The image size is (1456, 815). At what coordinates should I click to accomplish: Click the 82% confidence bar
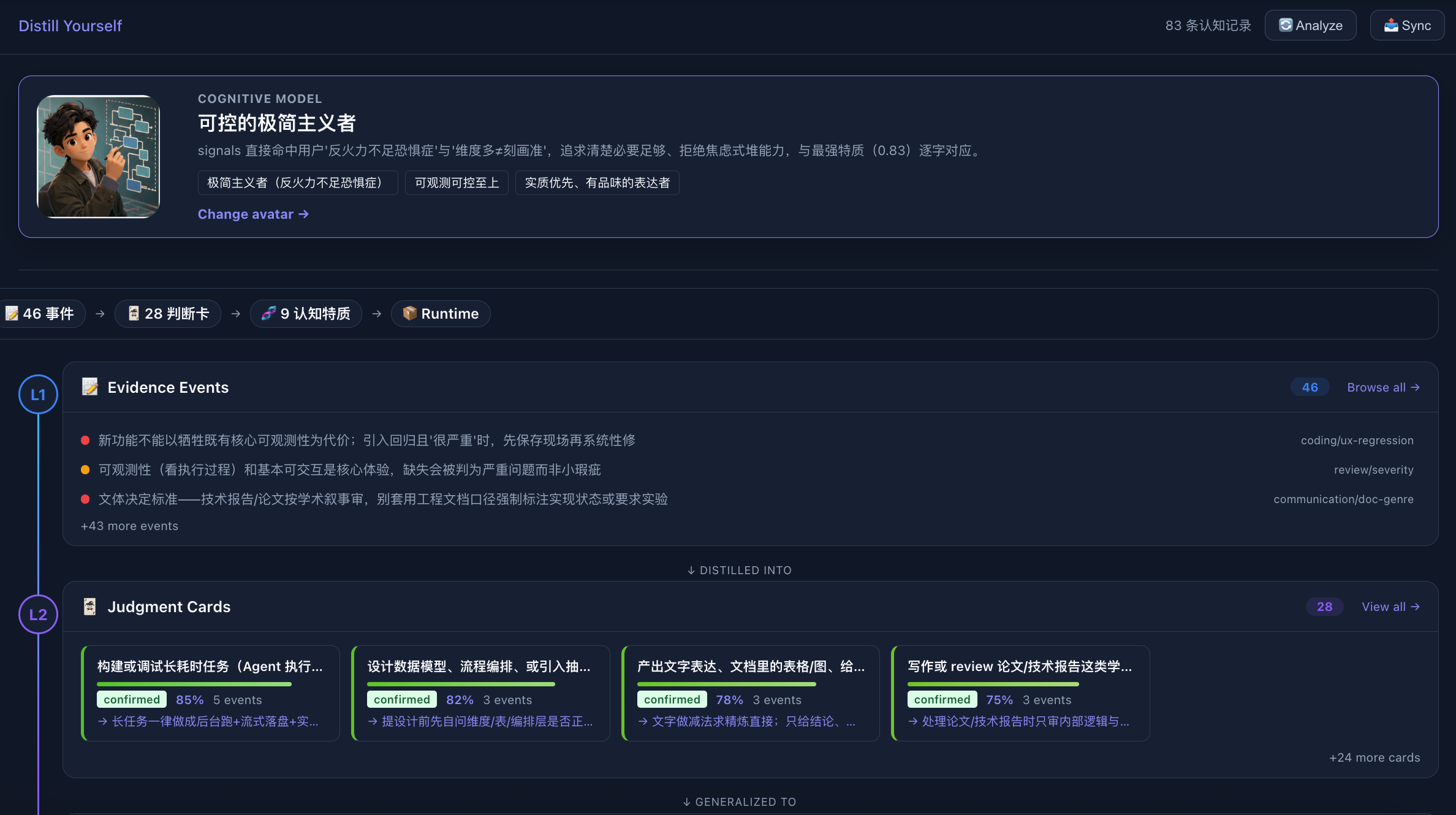click(461, 684)
